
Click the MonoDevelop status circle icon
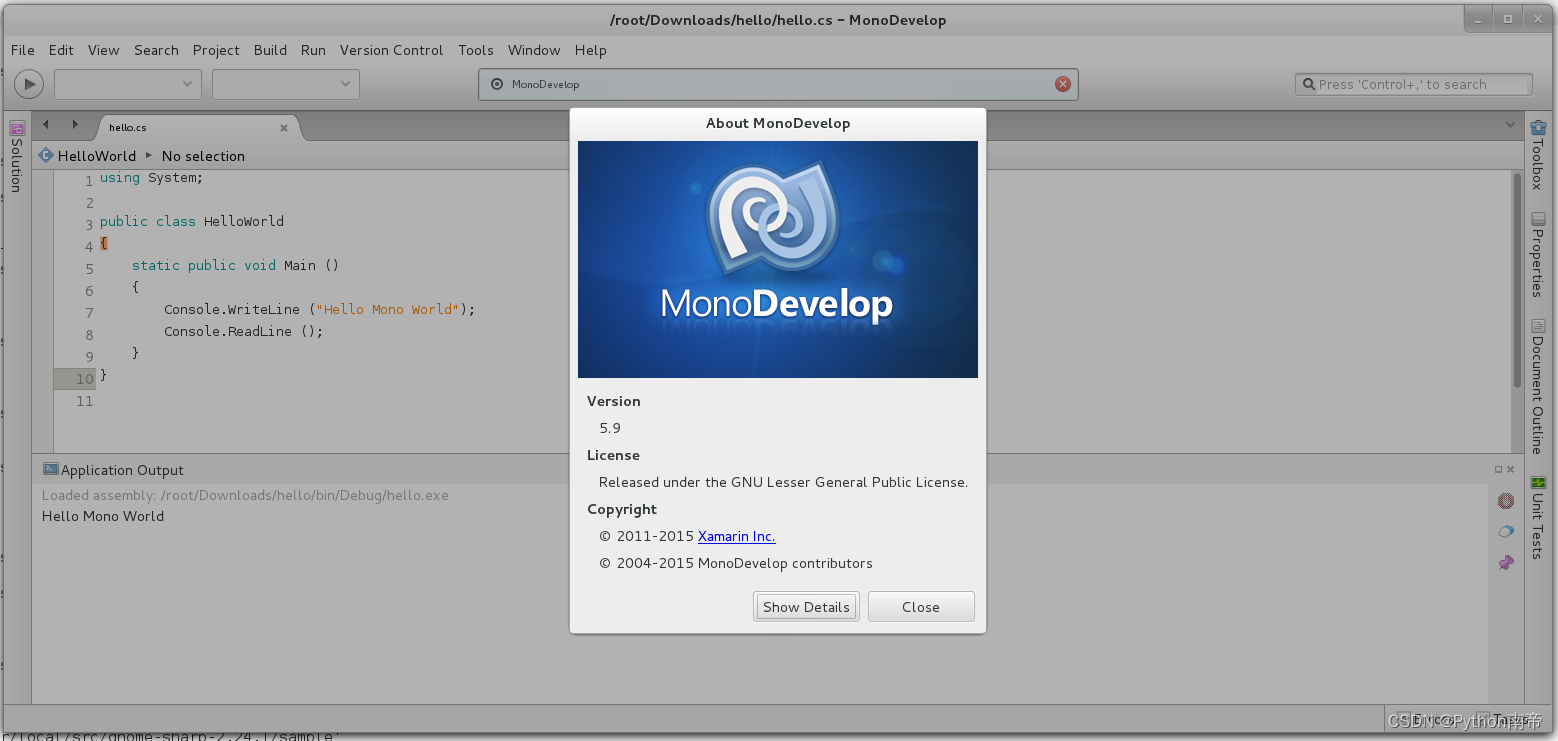497,84
